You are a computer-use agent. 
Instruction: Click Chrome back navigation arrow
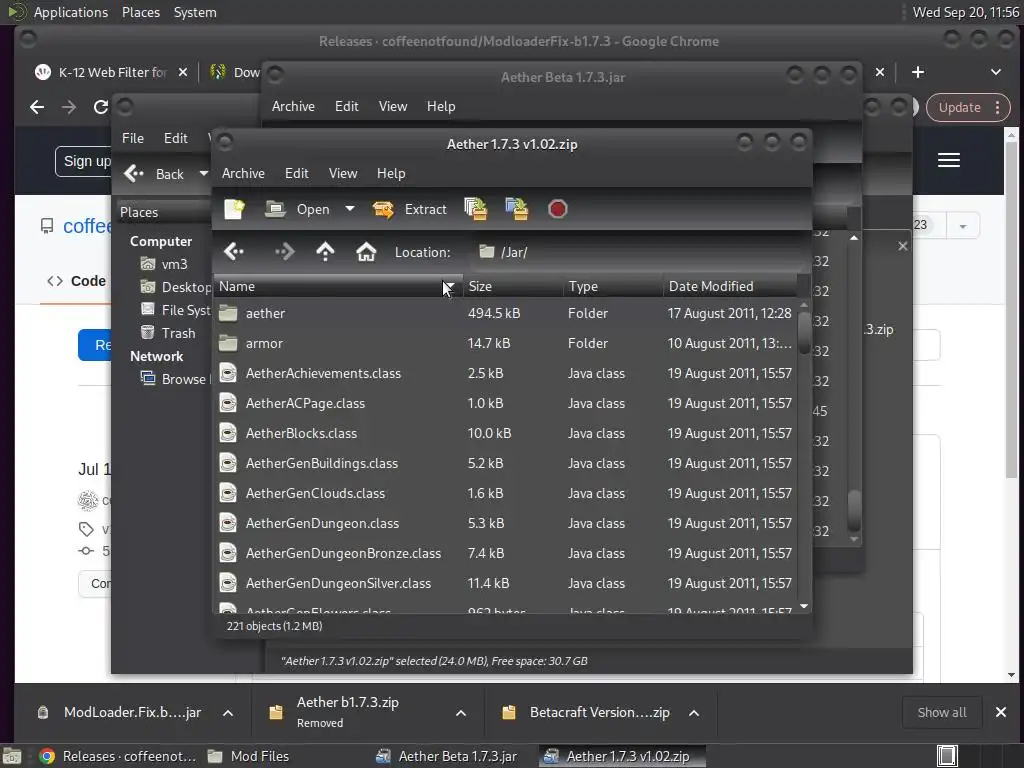37,107
